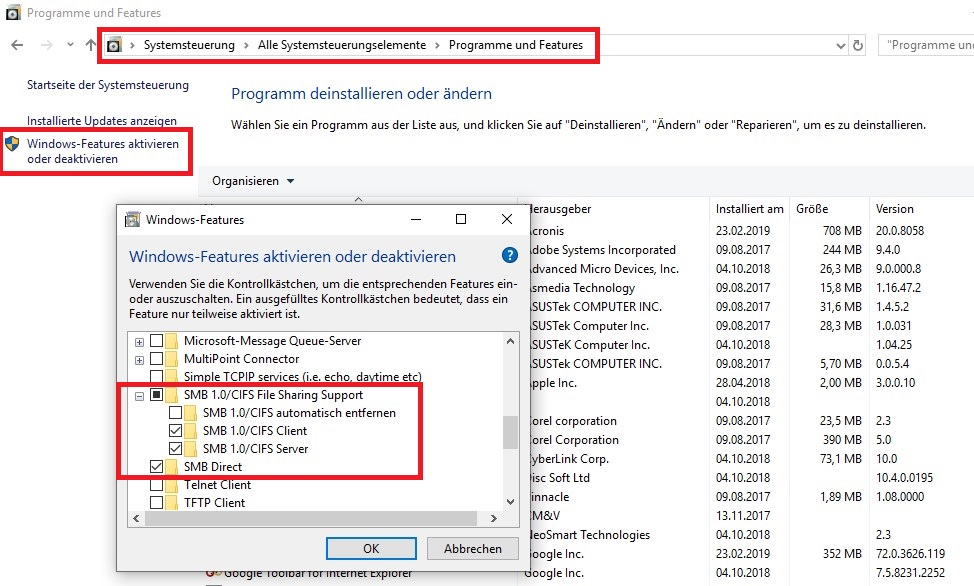Collapse SMB 1.0/CIFS File Sharing Support node
Screen dimensions: 974x586
[x=140, y=396]
